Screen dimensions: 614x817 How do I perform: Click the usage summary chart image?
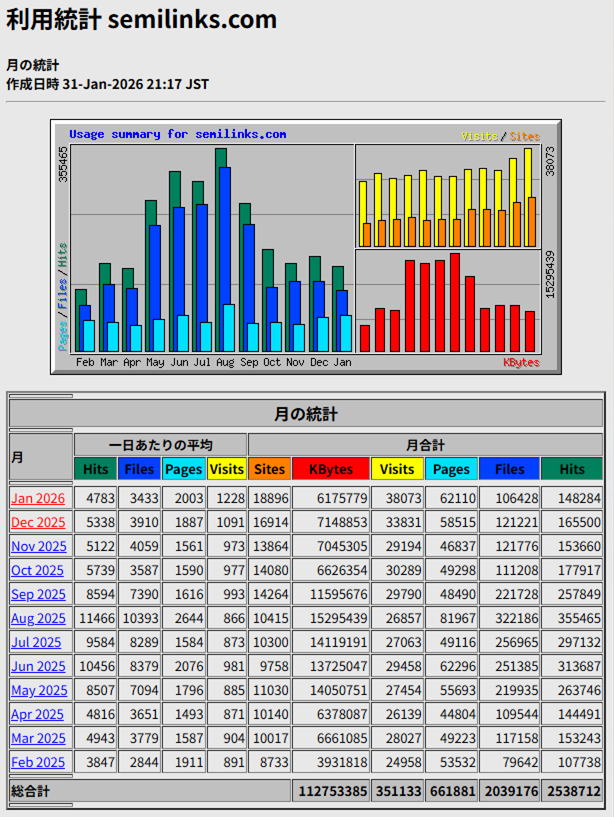coord(306,247)
